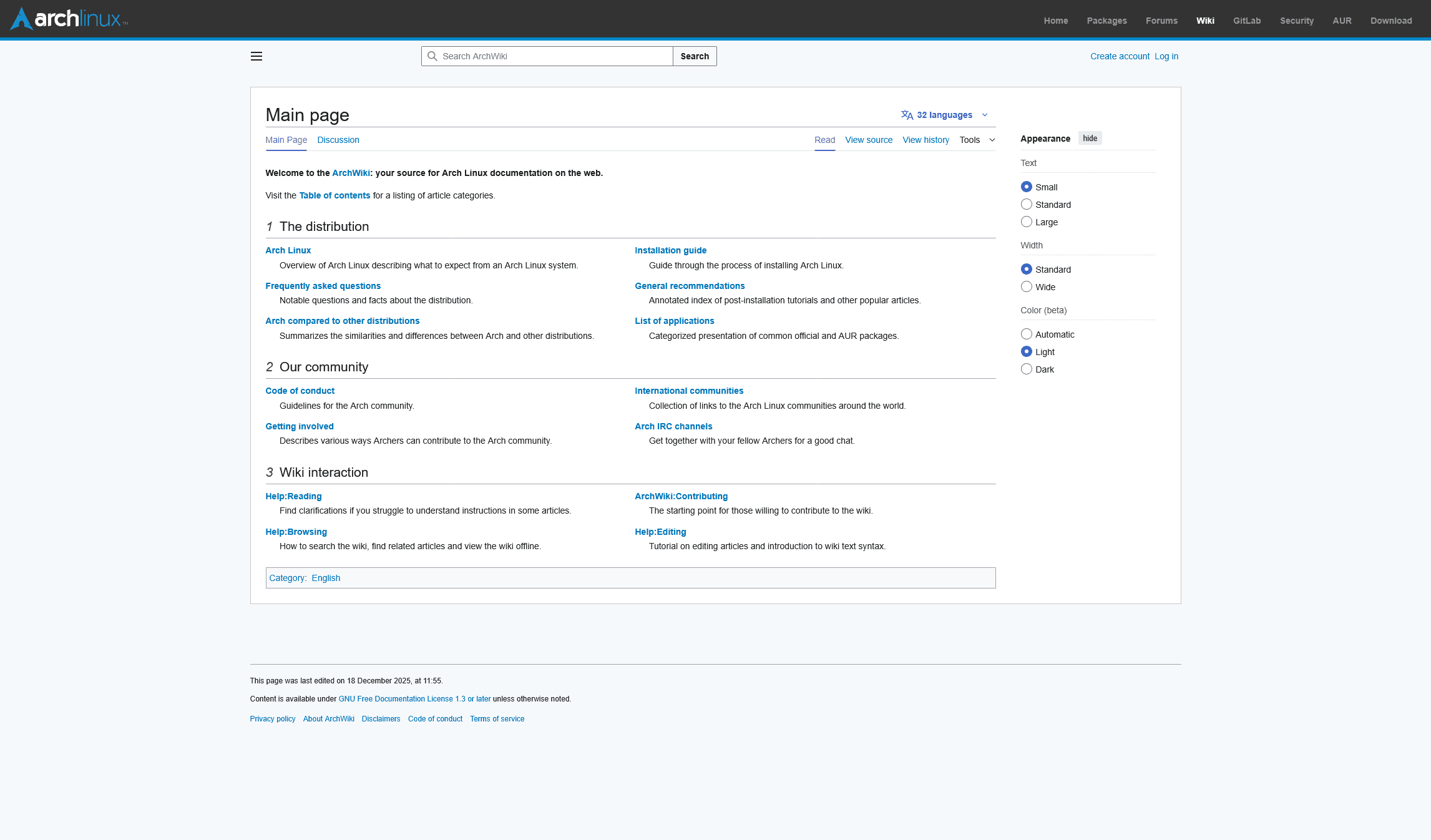Select Wide width option
The height and width of the screenshot is (840, 1431).
tap(1027, 286)
